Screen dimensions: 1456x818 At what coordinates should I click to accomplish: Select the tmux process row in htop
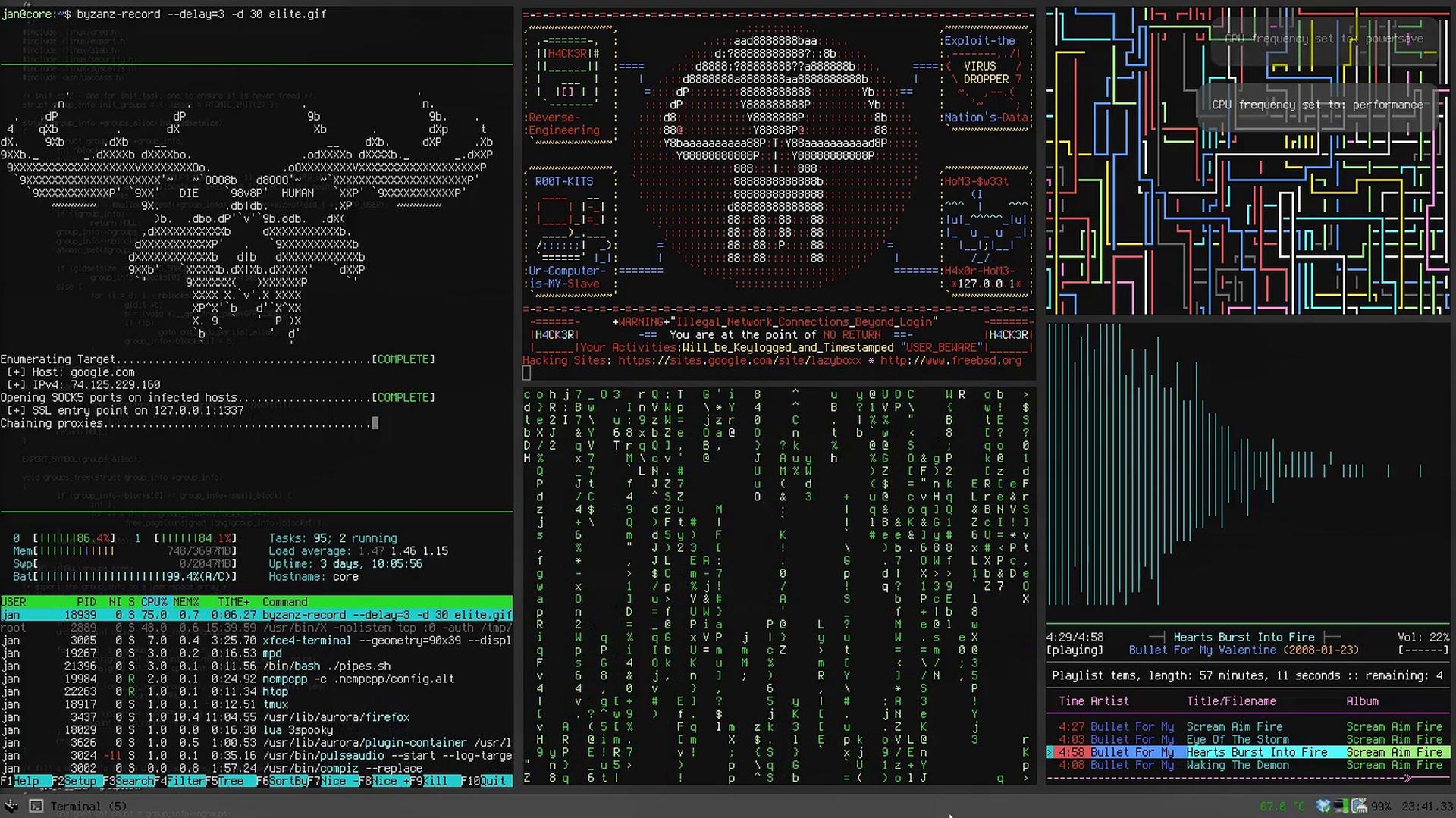256,704
